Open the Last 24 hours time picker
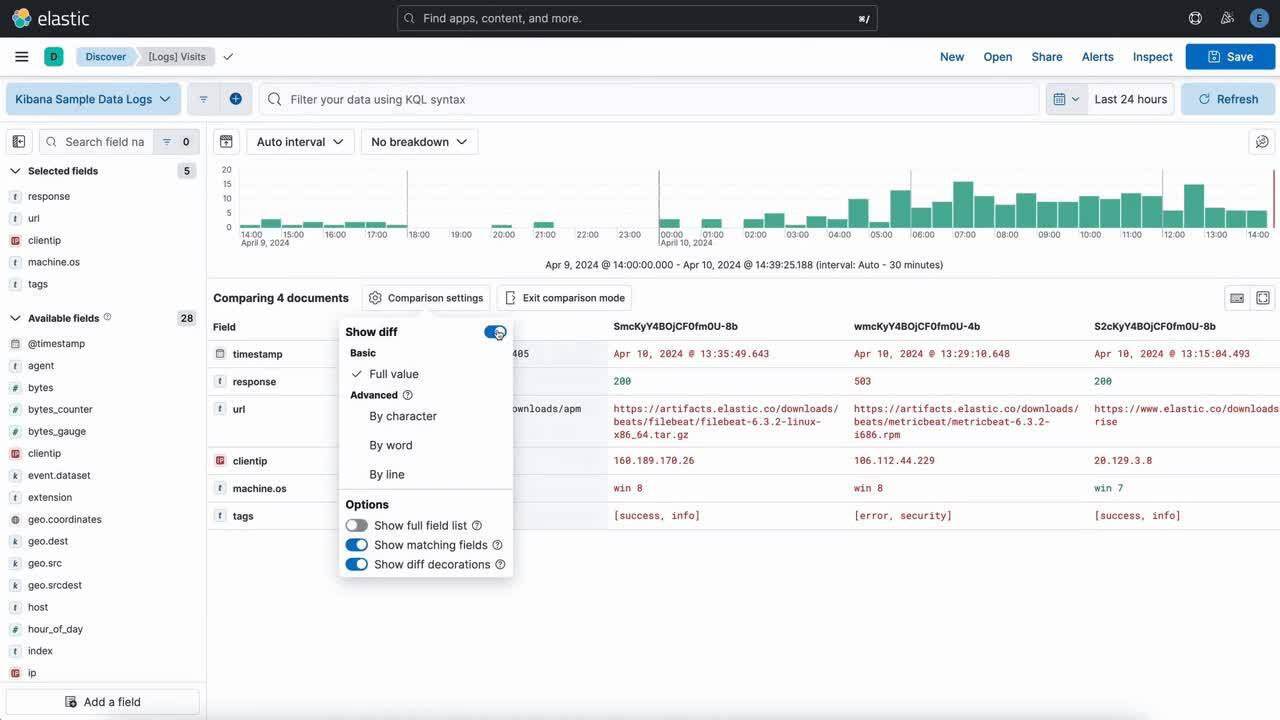 click(x=1130, y=99)
